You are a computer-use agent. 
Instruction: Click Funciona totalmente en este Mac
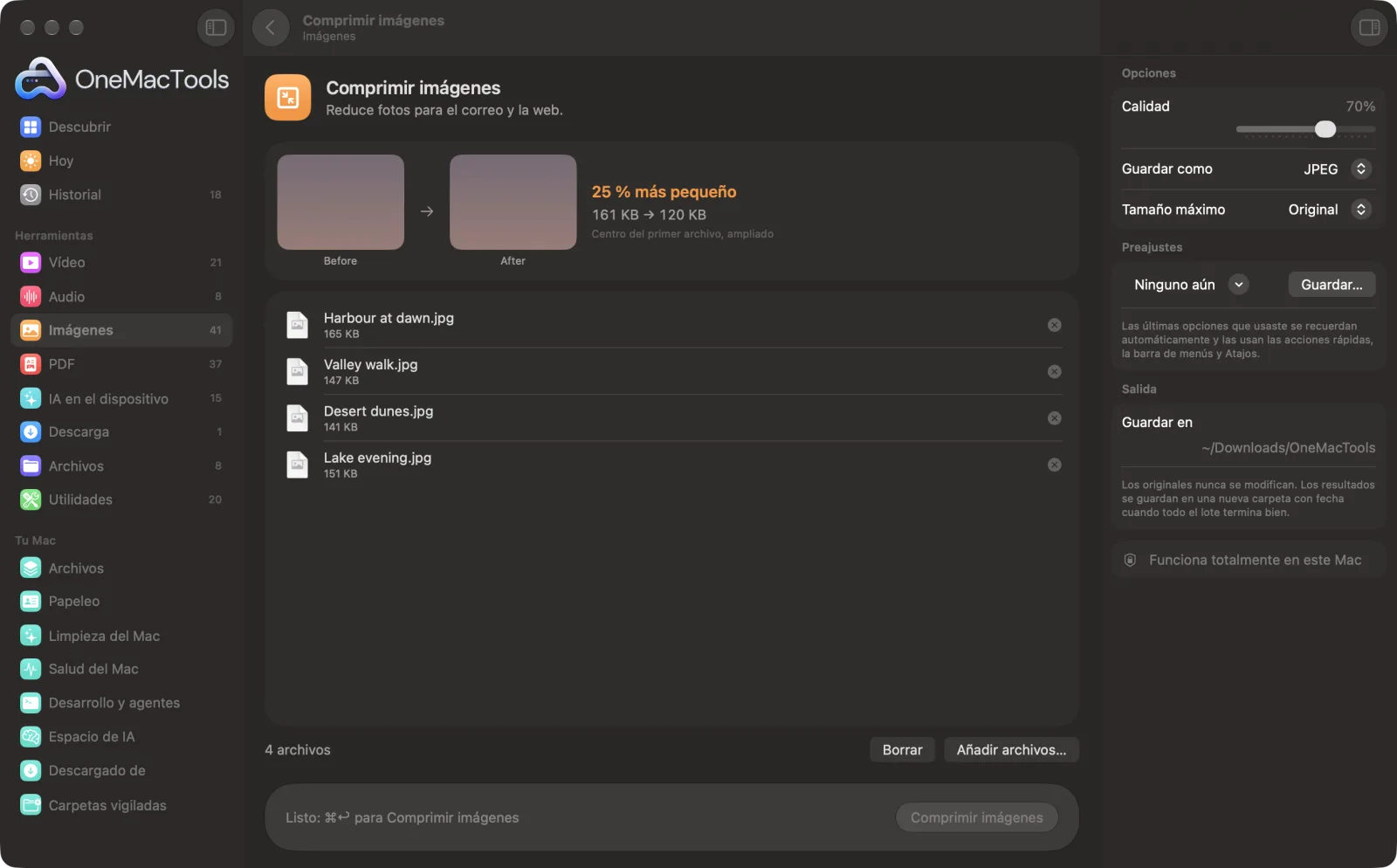coord(1248,560)
